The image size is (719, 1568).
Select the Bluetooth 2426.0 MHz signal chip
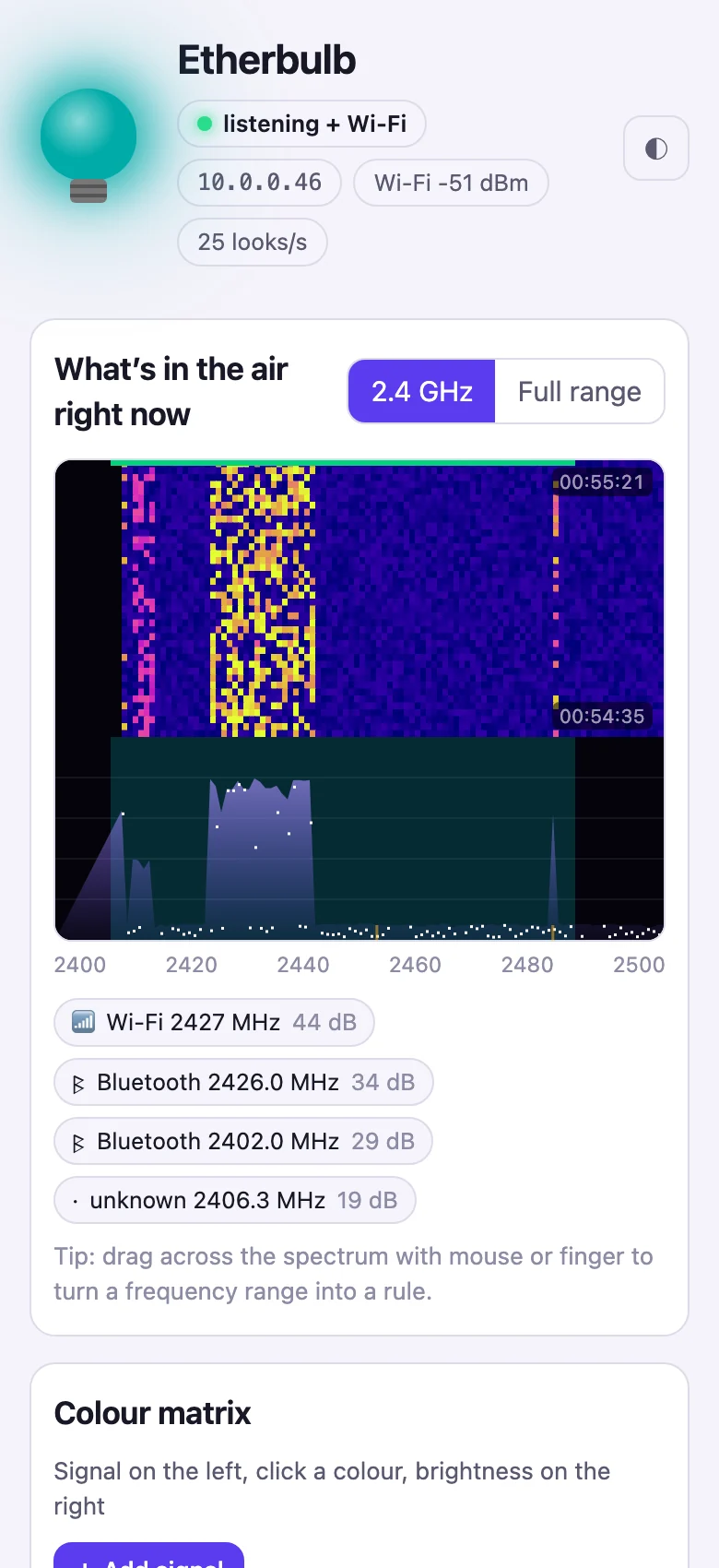point(243,1082)
